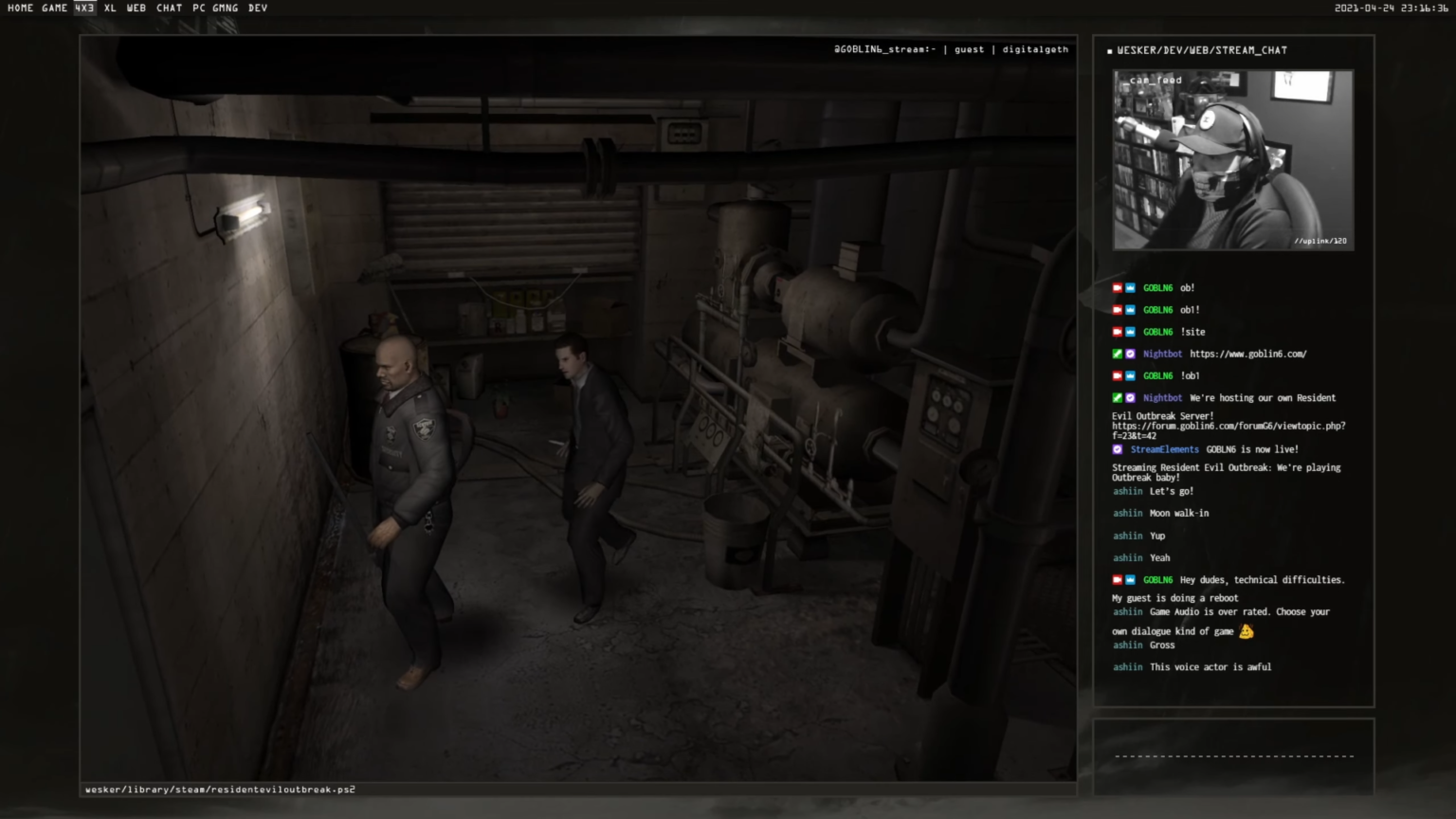Click the ashiin username beside "Let's go!"
This screenshot has width=1456, height=819.
(x=1128, y=491)
